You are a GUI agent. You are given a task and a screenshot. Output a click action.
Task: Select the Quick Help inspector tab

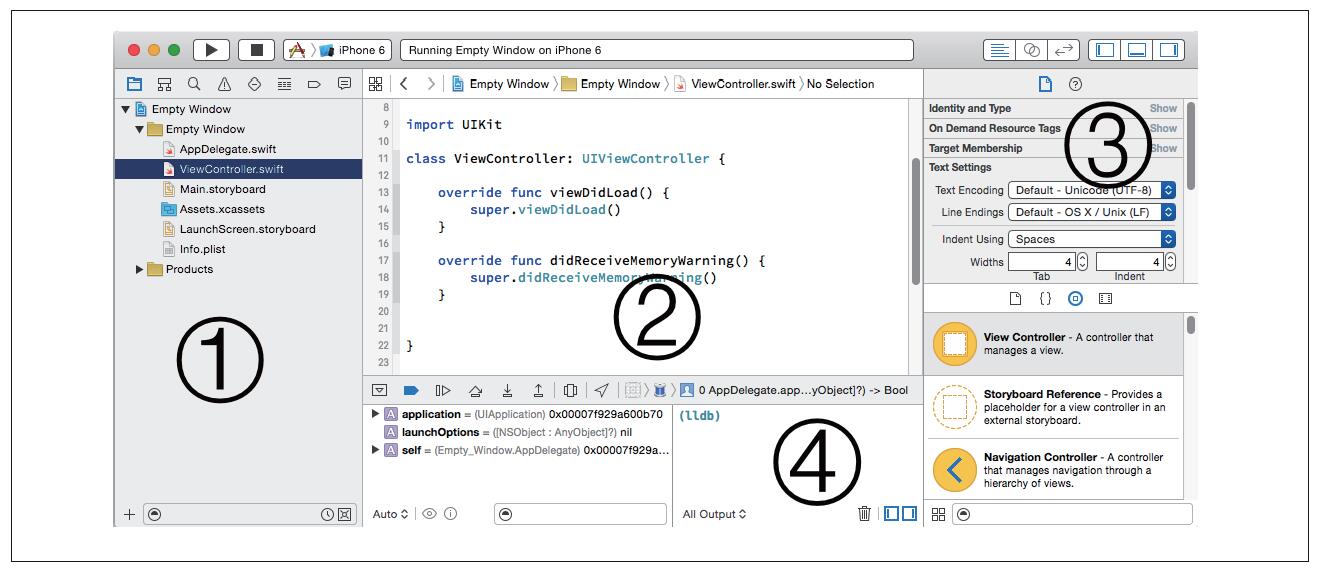point(1076,84)
